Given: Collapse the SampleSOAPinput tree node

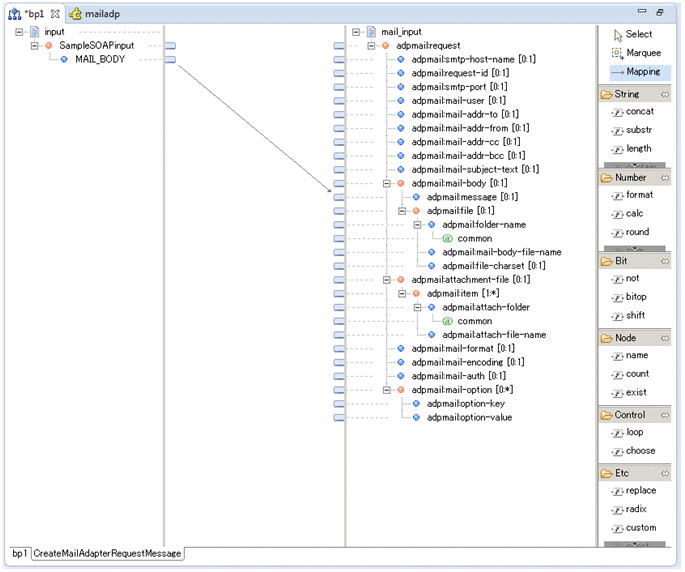Looking at the screenshot, I should point(34,46).
